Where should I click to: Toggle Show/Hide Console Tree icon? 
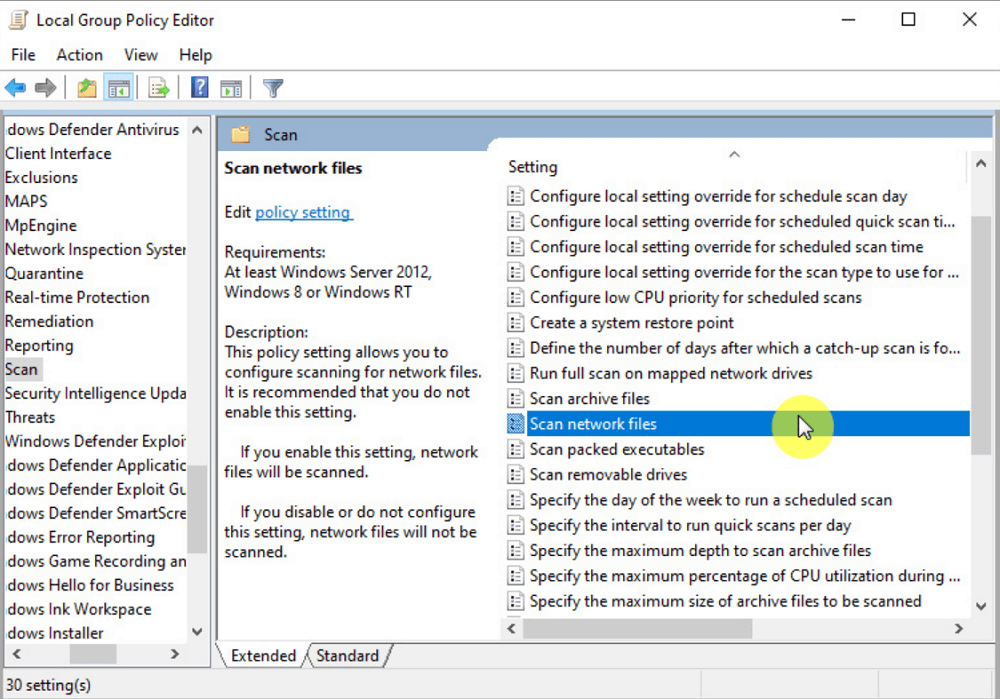[119, 88]
